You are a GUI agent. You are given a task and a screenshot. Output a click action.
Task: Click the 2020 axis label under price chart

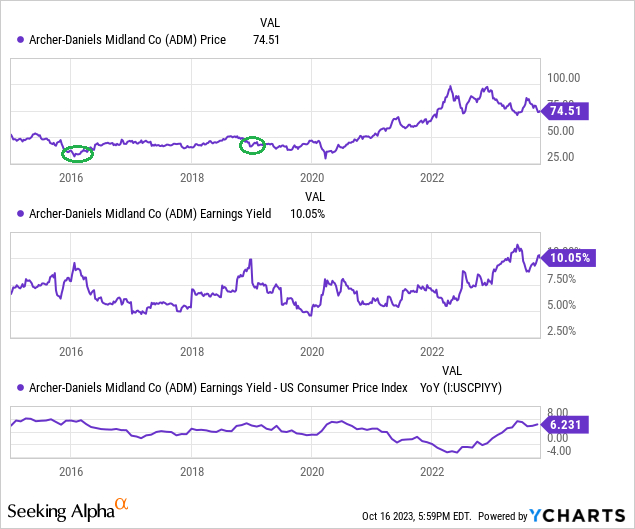[x=312, y=178]
